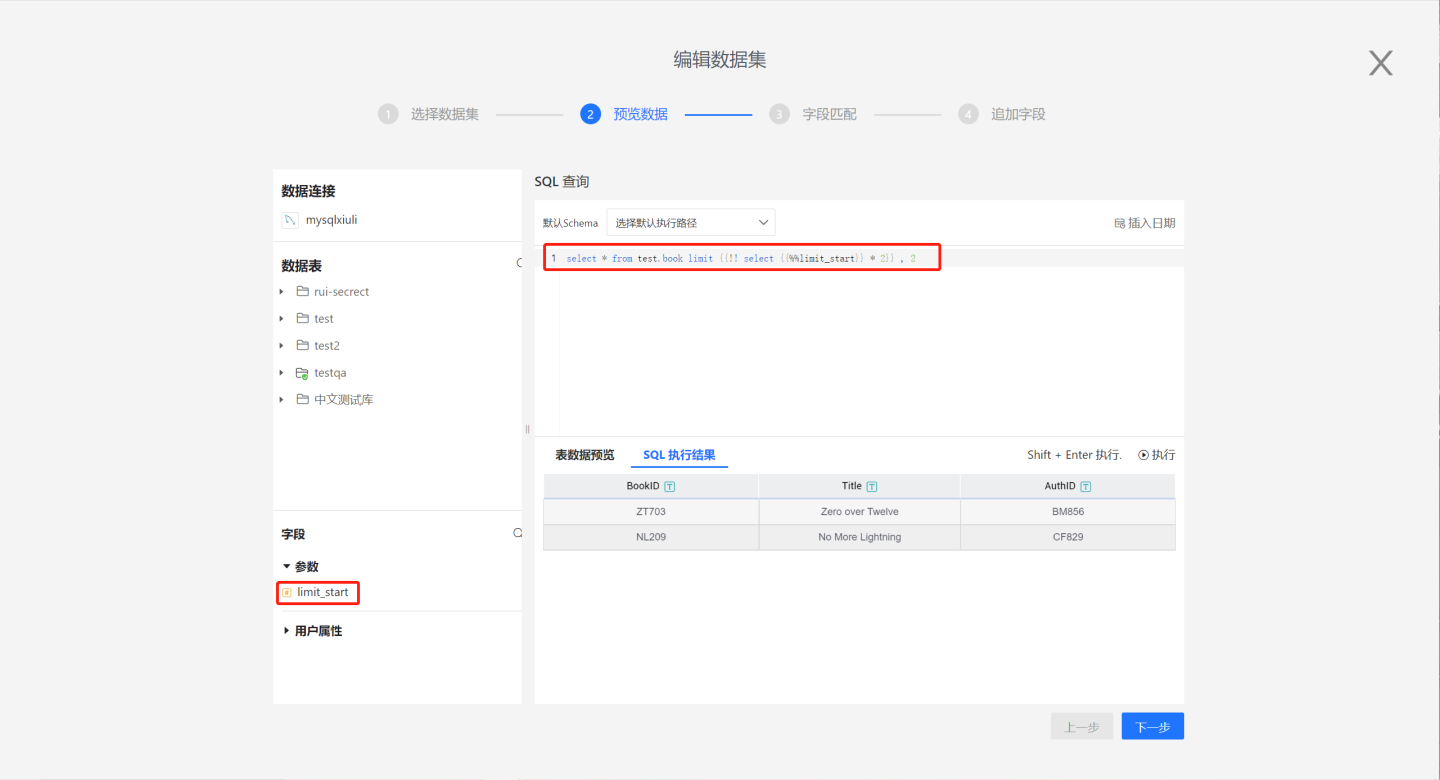Click the text type icon next to Title
The width and height of the screenshot is (1440, 780).
point(872,487)
